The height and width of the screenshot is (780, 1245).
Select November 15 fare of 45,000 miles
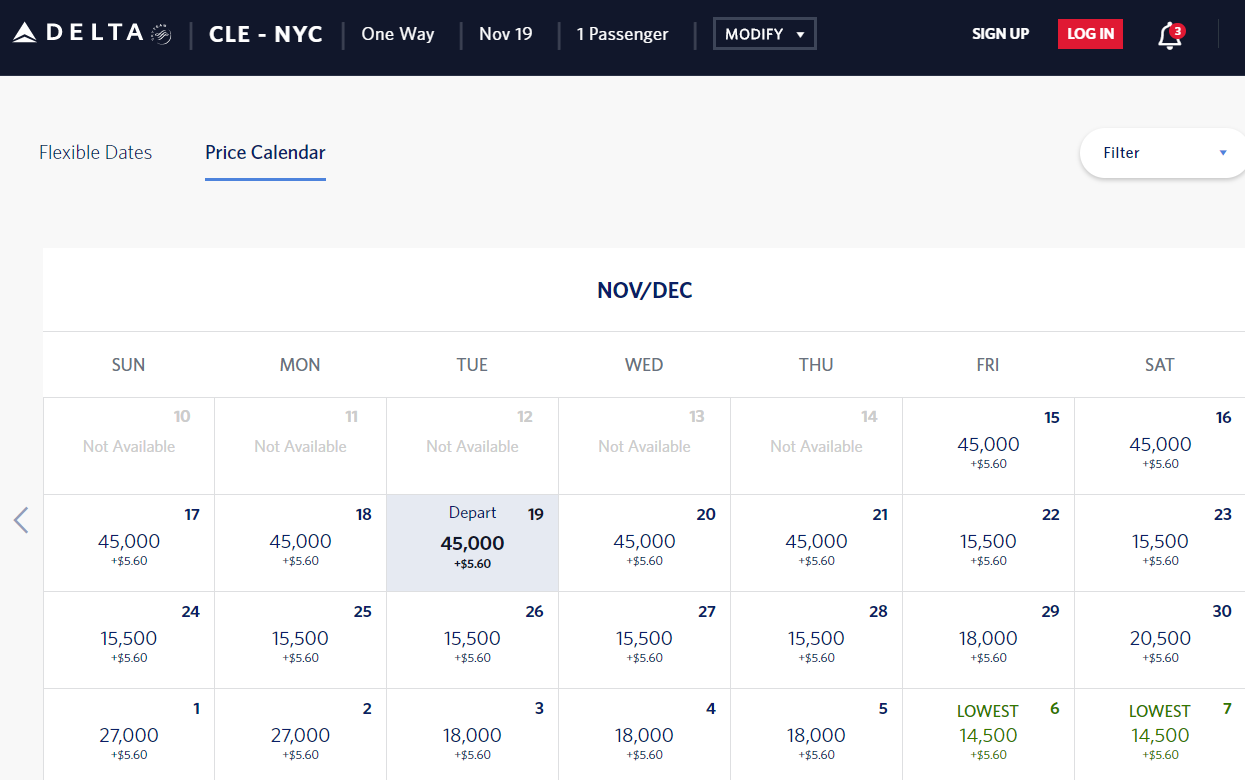988,446
